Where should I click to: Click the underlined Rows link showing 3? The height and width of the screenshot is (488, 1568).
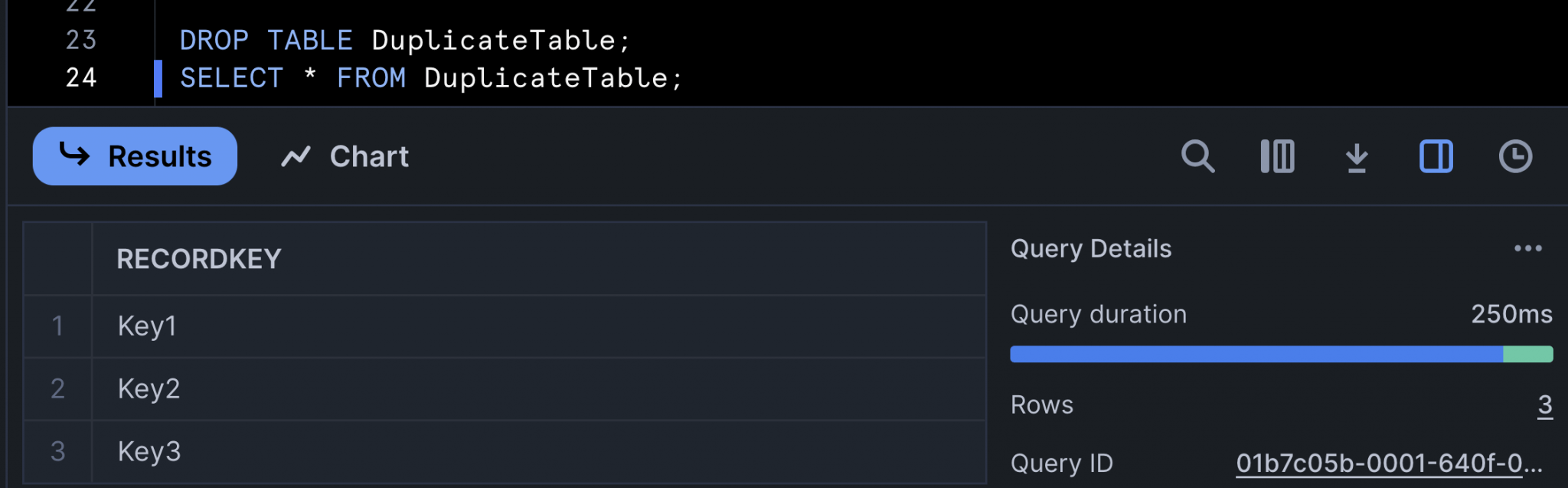coord(1547,404)
